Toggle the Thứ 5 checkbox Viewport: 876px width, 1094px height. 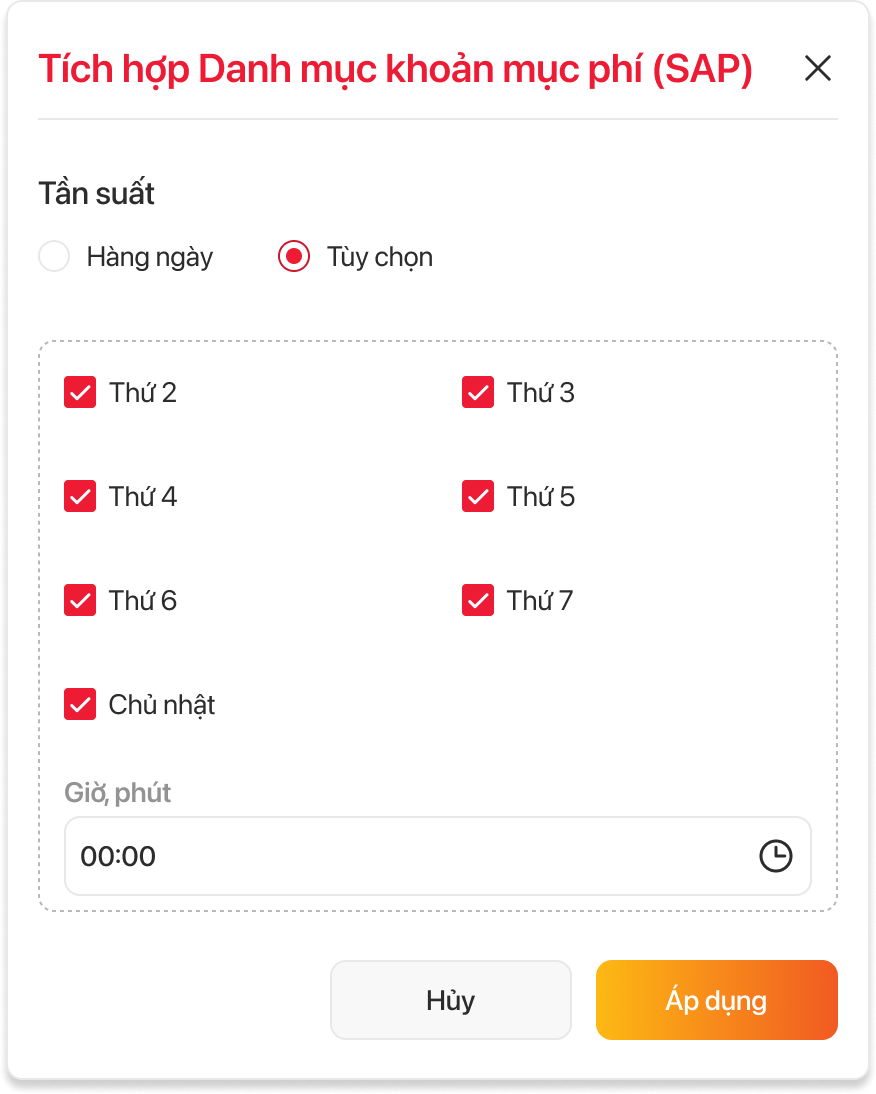[x=478, y=497]
